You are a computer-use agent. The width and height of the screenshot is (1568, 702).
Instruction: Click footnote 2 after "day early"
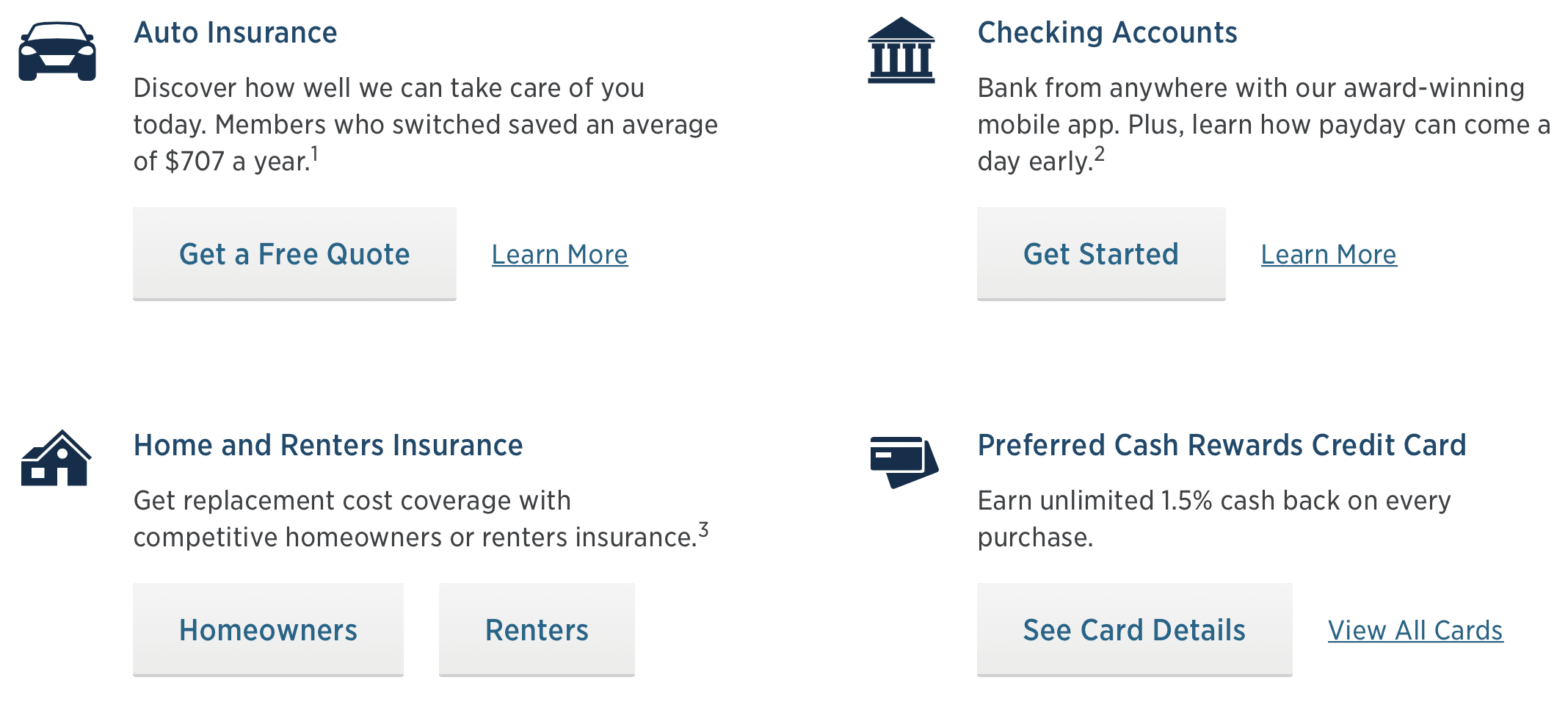[x=1099, y=154]
